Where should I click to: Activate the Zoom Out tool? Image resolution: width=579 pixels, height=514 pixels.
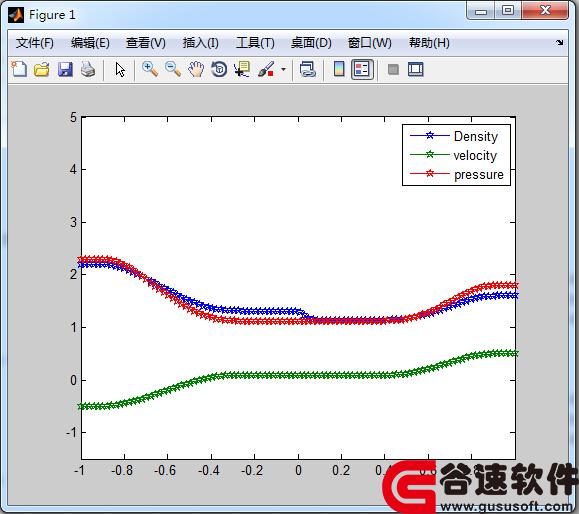tap(173, 69)
